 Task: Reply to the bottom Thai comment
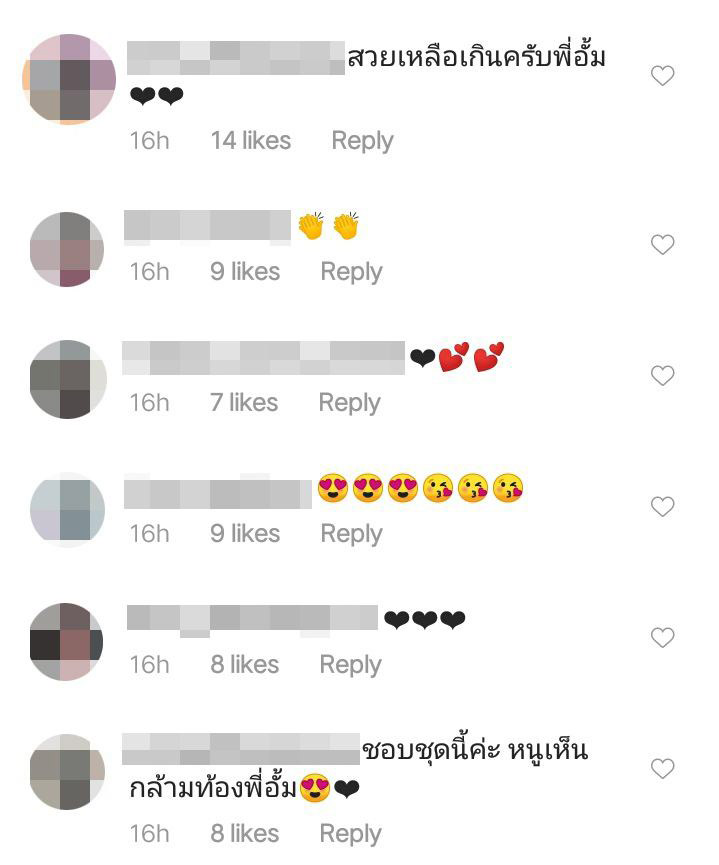350,834
